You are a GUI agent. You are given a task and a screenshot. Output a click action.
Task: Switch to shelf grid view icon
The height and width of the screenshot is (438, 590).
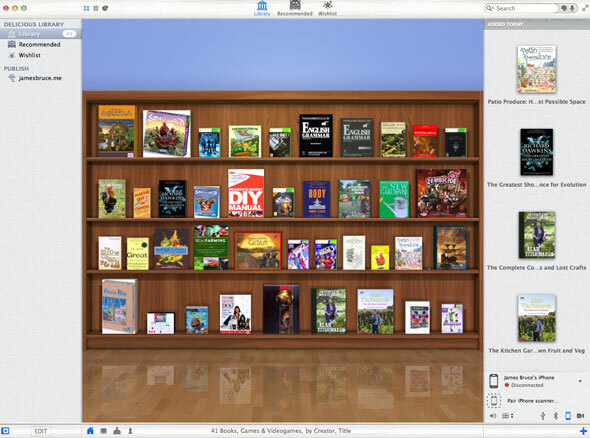[86, 8]
